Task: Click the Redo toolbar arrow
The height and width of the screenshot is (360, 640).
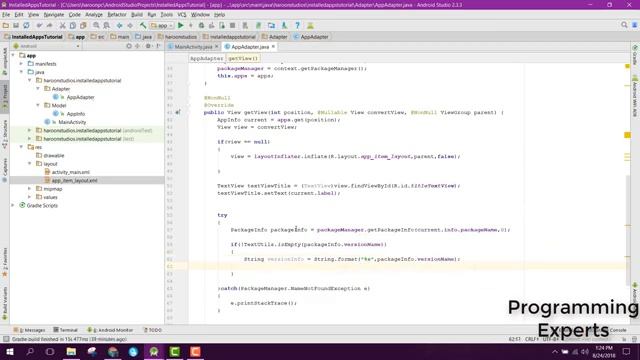Action: [49, 25]
